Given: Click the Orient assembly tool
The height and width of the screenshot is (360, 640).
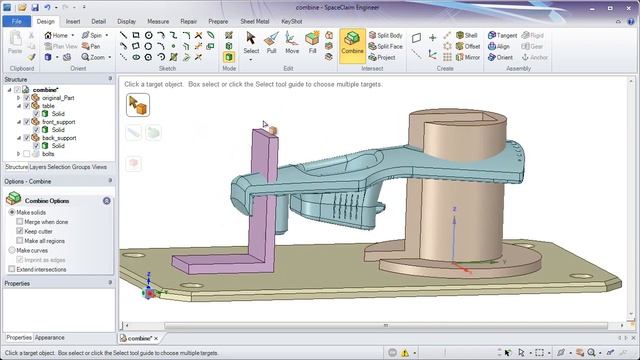Looking at the screenshot, I should [500, 57].
